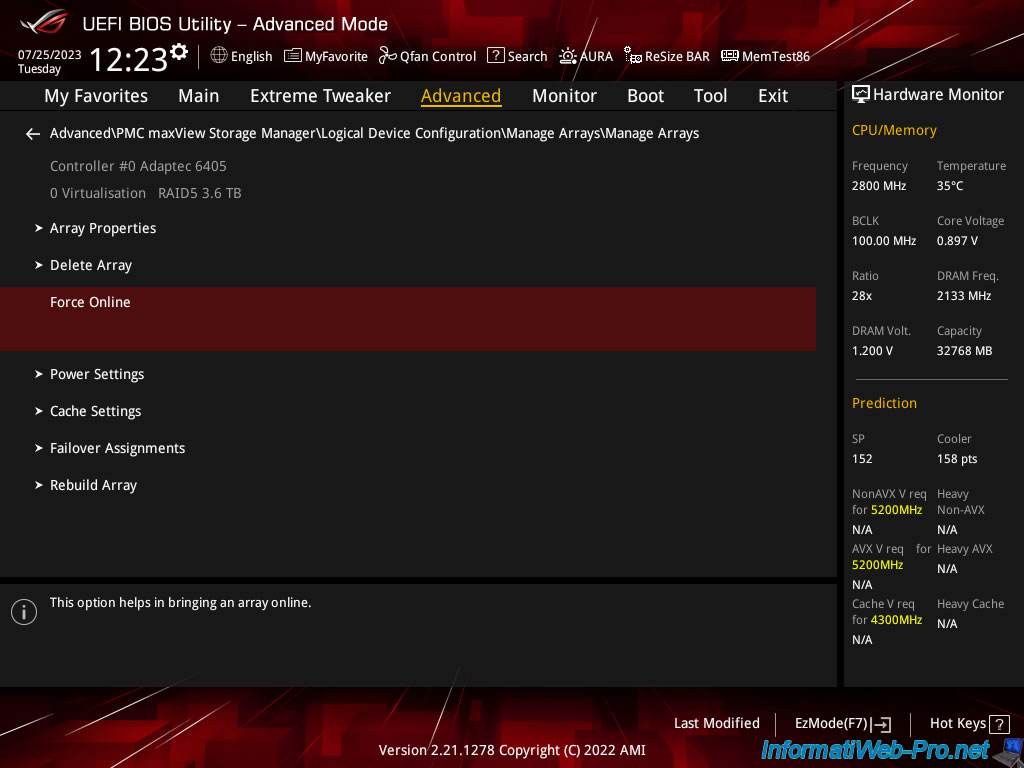This screenshot has width=1024, height=768.
Task: Click the Hardware Monitor title
Action: pos(938,95)
